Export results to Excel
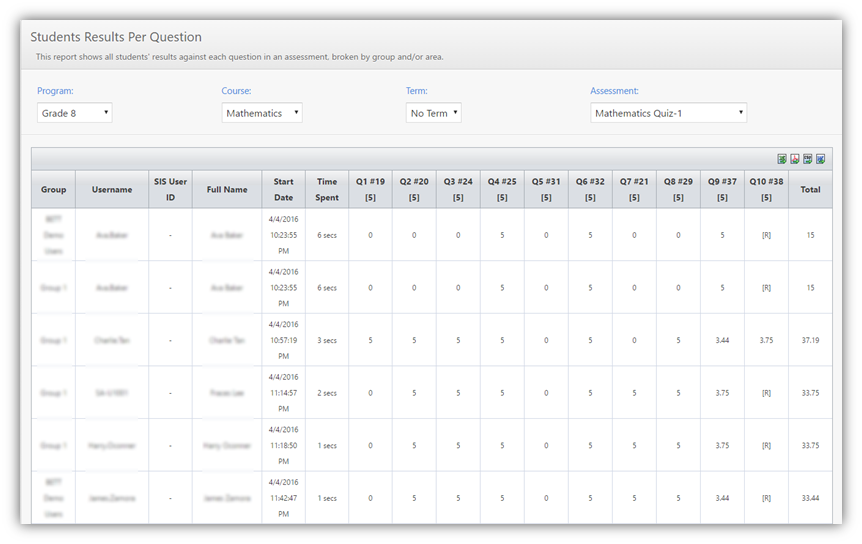The image size is (862, 544). [782, 159]
